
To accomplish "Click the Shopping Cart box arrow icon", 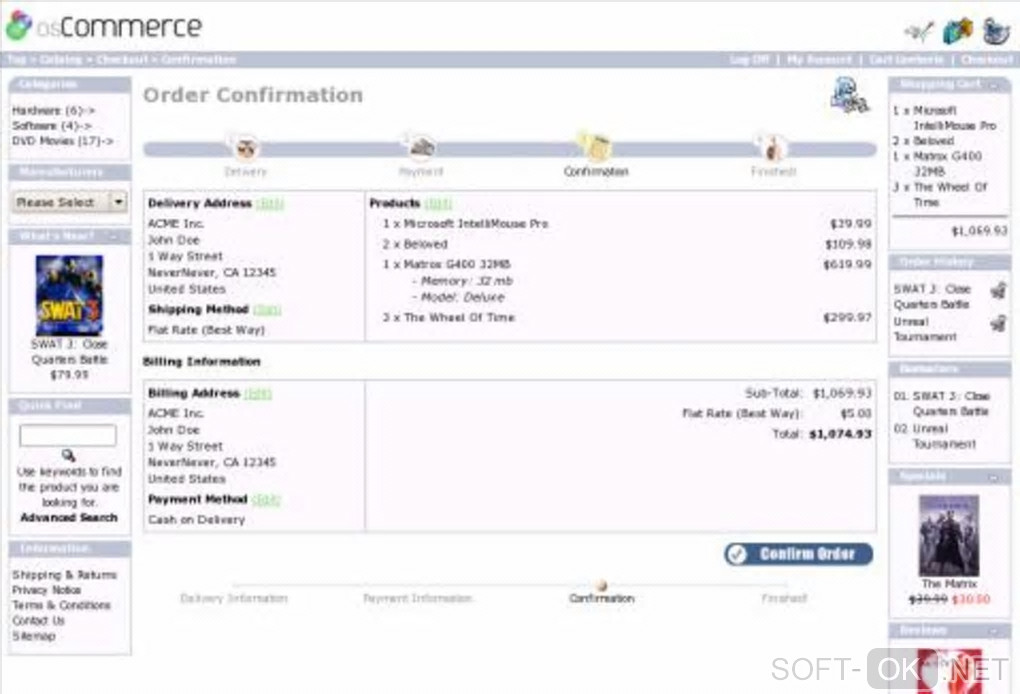I will [x=993, y=85].
